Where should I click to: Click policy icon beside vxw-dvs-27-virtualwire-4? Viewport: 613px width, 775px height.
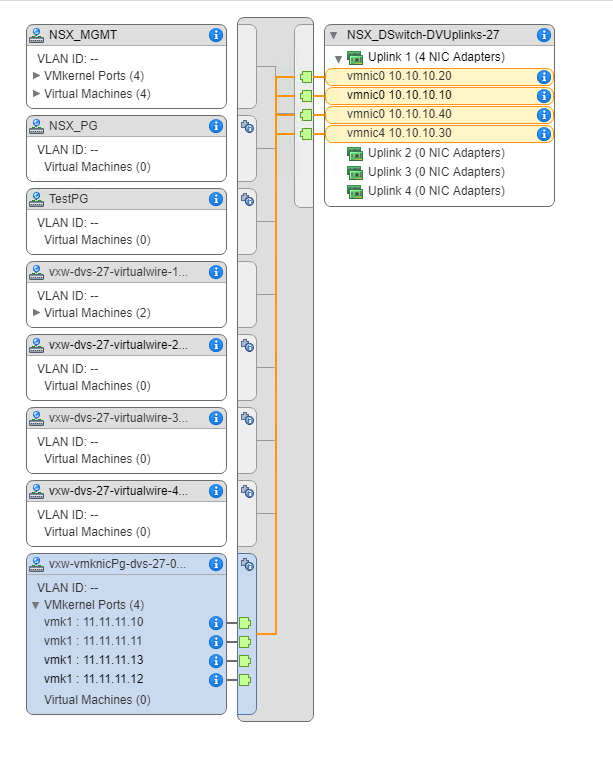[247, 491]
